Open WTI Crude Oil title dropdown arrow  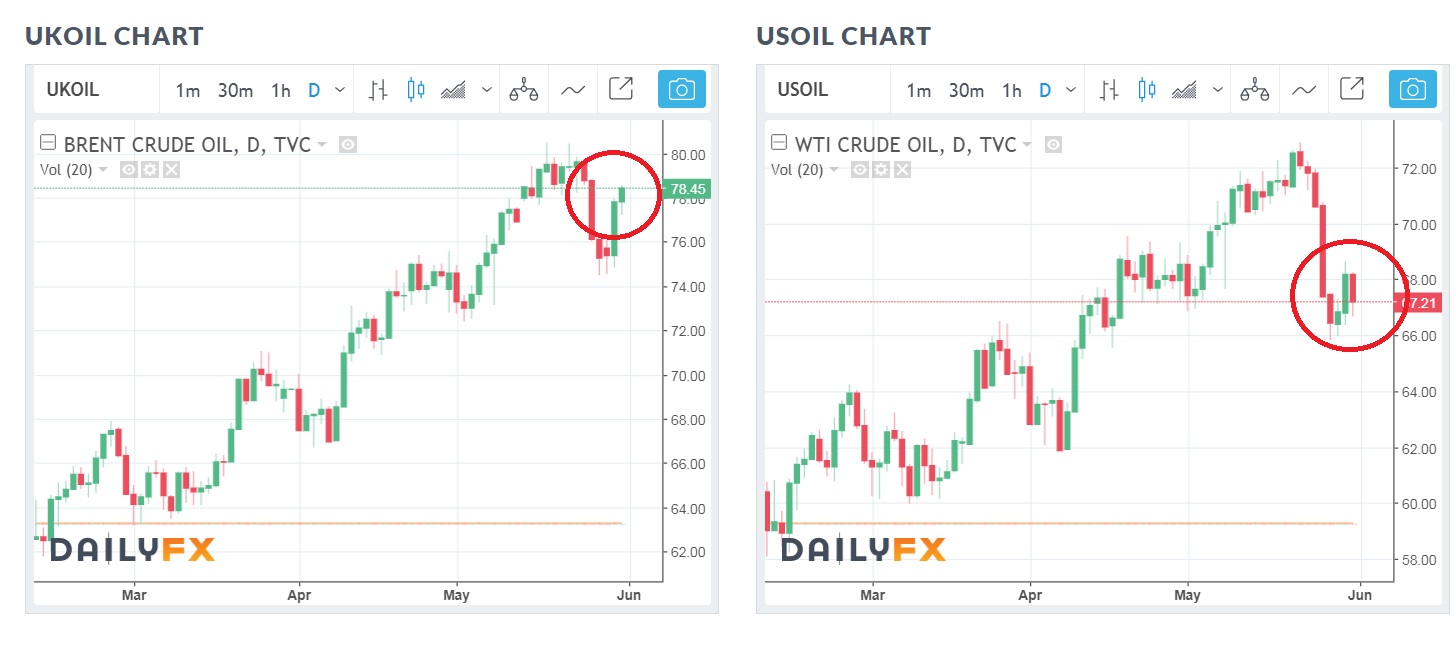pyautogui.click(x=1028, y=145)
